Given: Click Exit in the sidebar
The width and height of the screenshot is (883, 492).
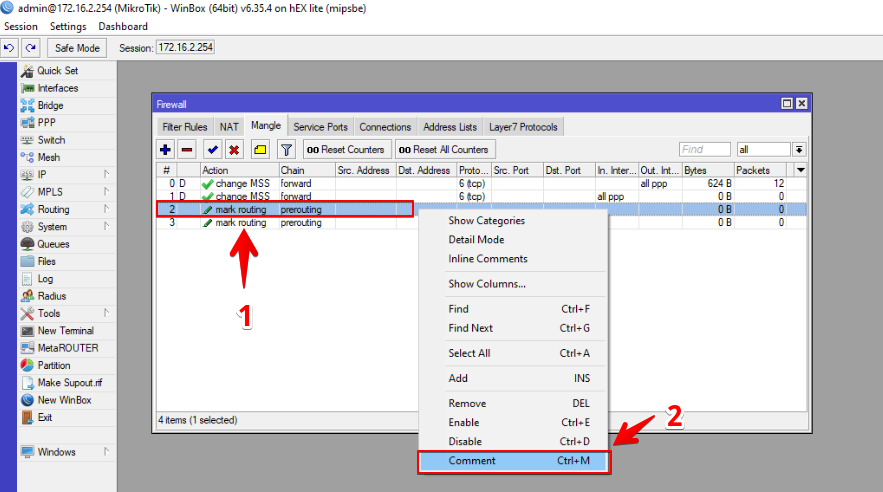Looking at the screenshot, I should (x=45, y=417).
